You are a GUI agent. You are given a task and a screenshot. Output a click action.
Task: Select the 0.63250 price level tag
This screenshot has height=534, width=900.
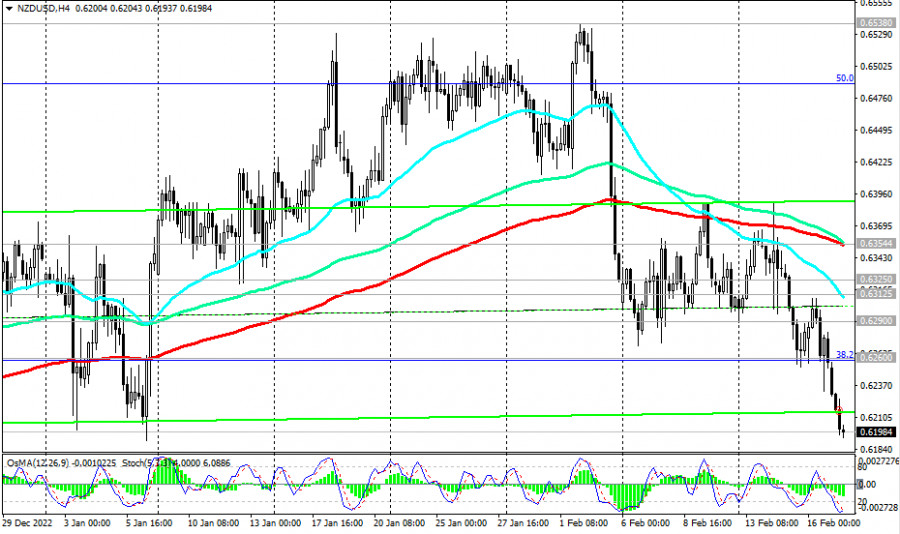click(x=875, y=280)
